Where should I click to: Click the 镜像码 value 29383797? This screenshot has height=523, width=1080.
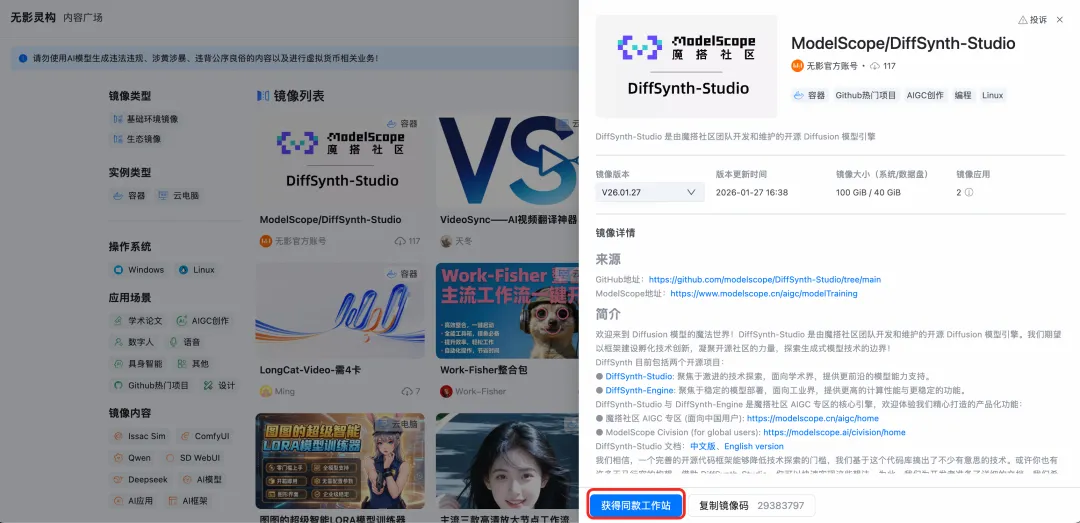point(780,505)
